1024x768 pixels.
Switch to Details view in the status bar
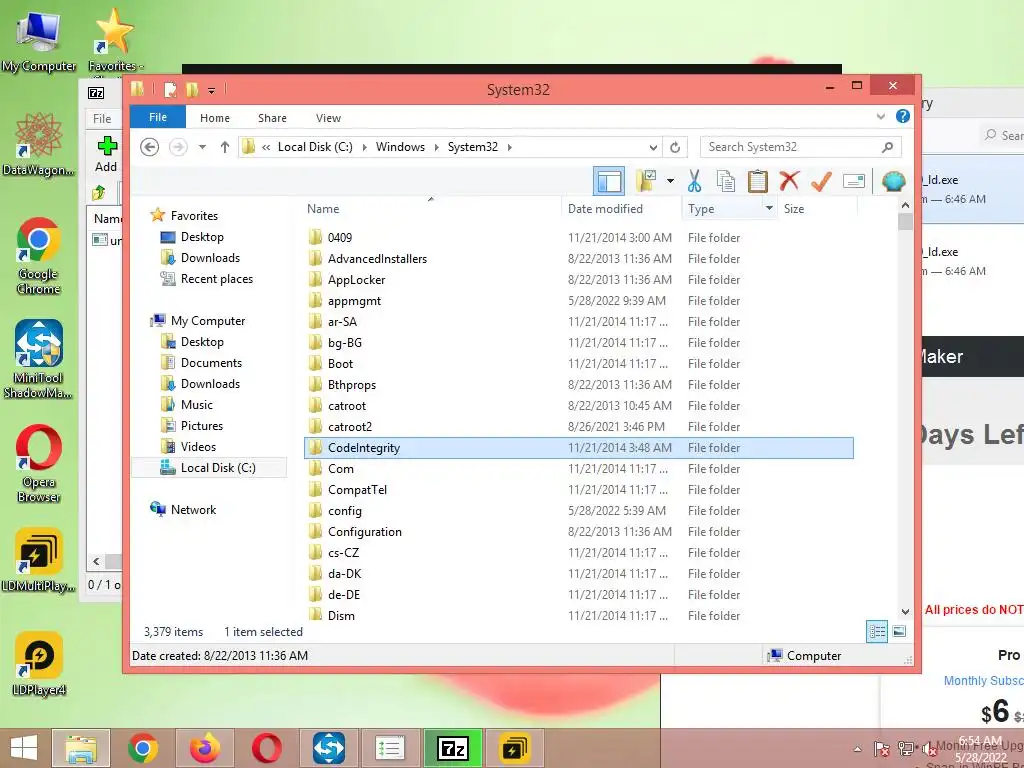point(877,631)
